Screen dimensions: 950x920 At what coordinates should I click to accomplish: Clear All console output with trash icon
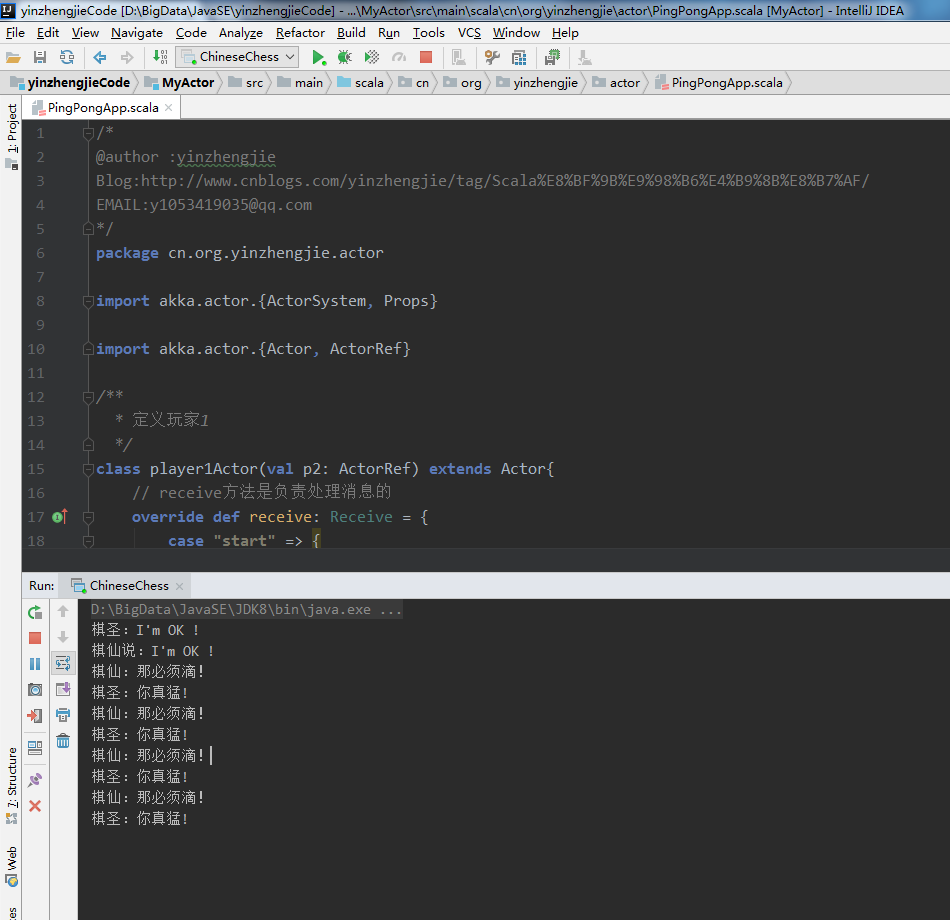click(x=63, y=741)
